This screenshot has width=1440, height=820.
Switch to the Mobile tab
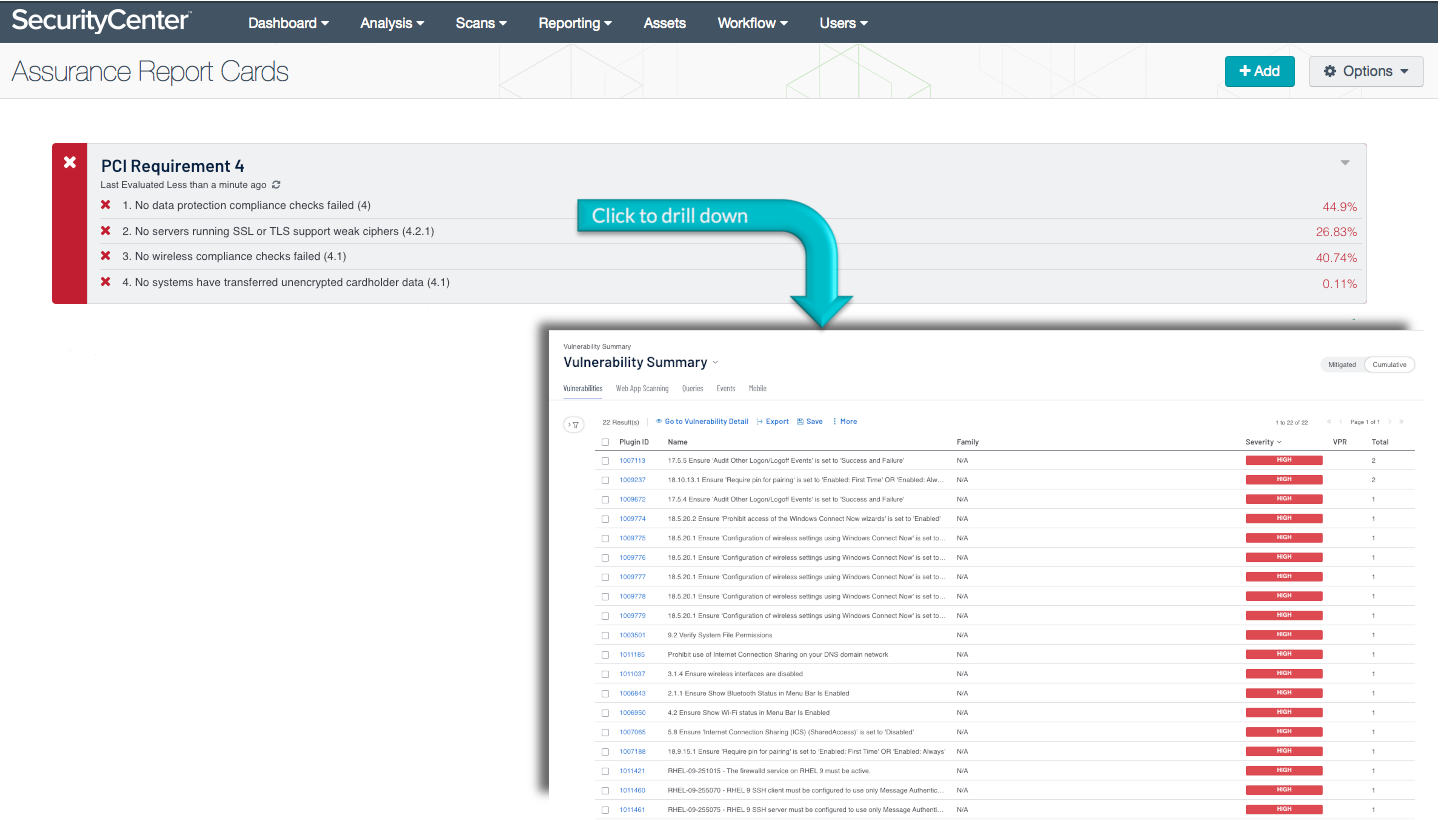tap(758, 389)
